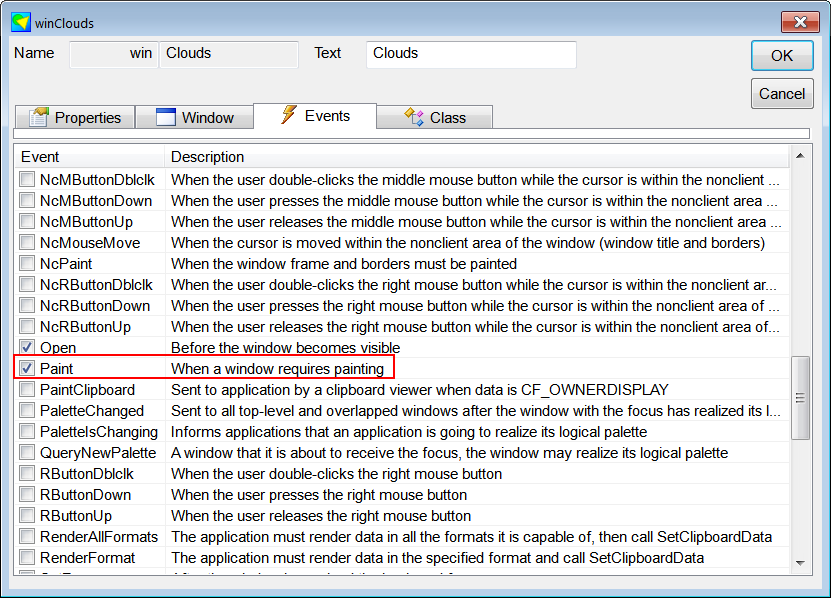Click 'When the user presses the right mouse button' text

pyautogui.click(x=319, y=495)
